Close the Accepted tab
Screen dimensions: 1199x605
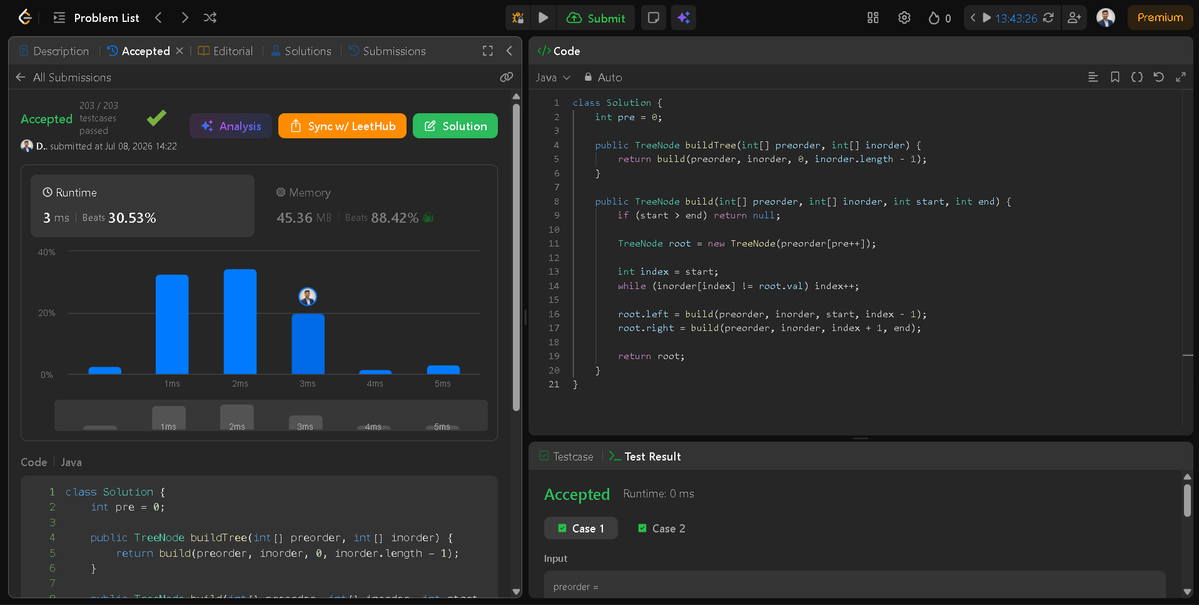179,51
